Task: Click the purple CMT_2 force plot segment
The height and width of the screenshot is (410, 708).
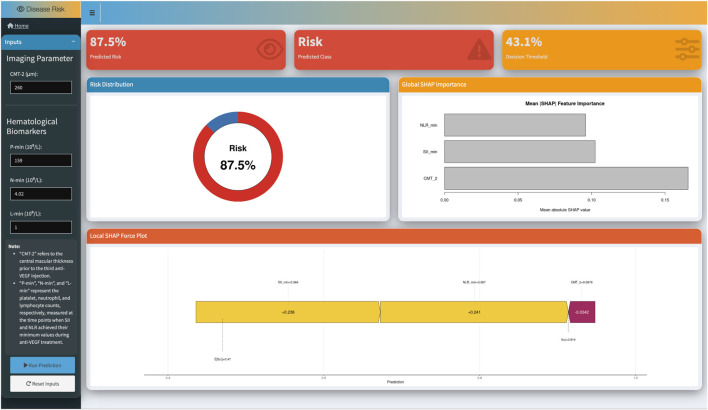Action: tap(582, 312)
